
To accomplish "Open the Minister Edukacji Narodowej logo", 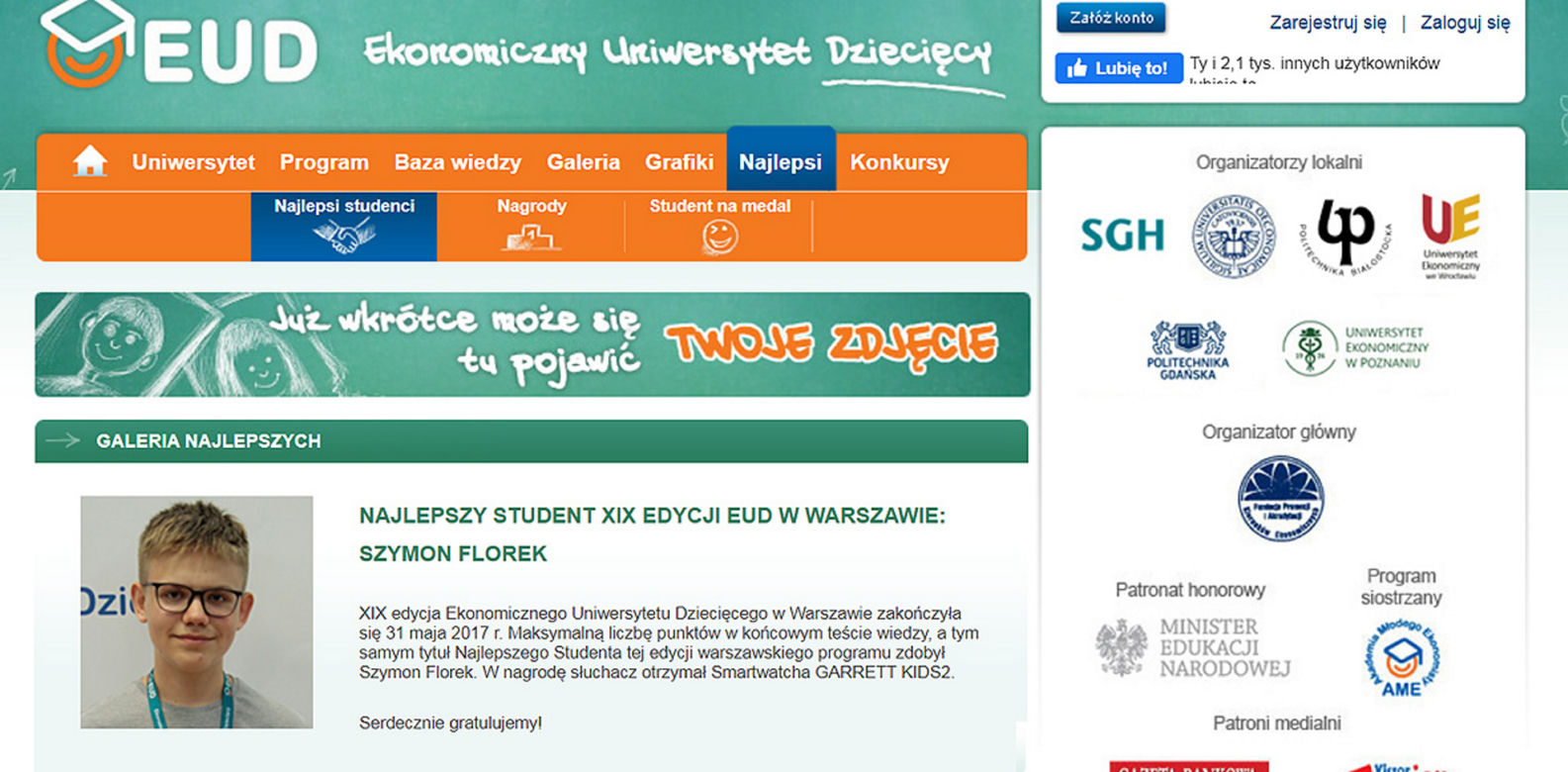I will (1193, 648).
